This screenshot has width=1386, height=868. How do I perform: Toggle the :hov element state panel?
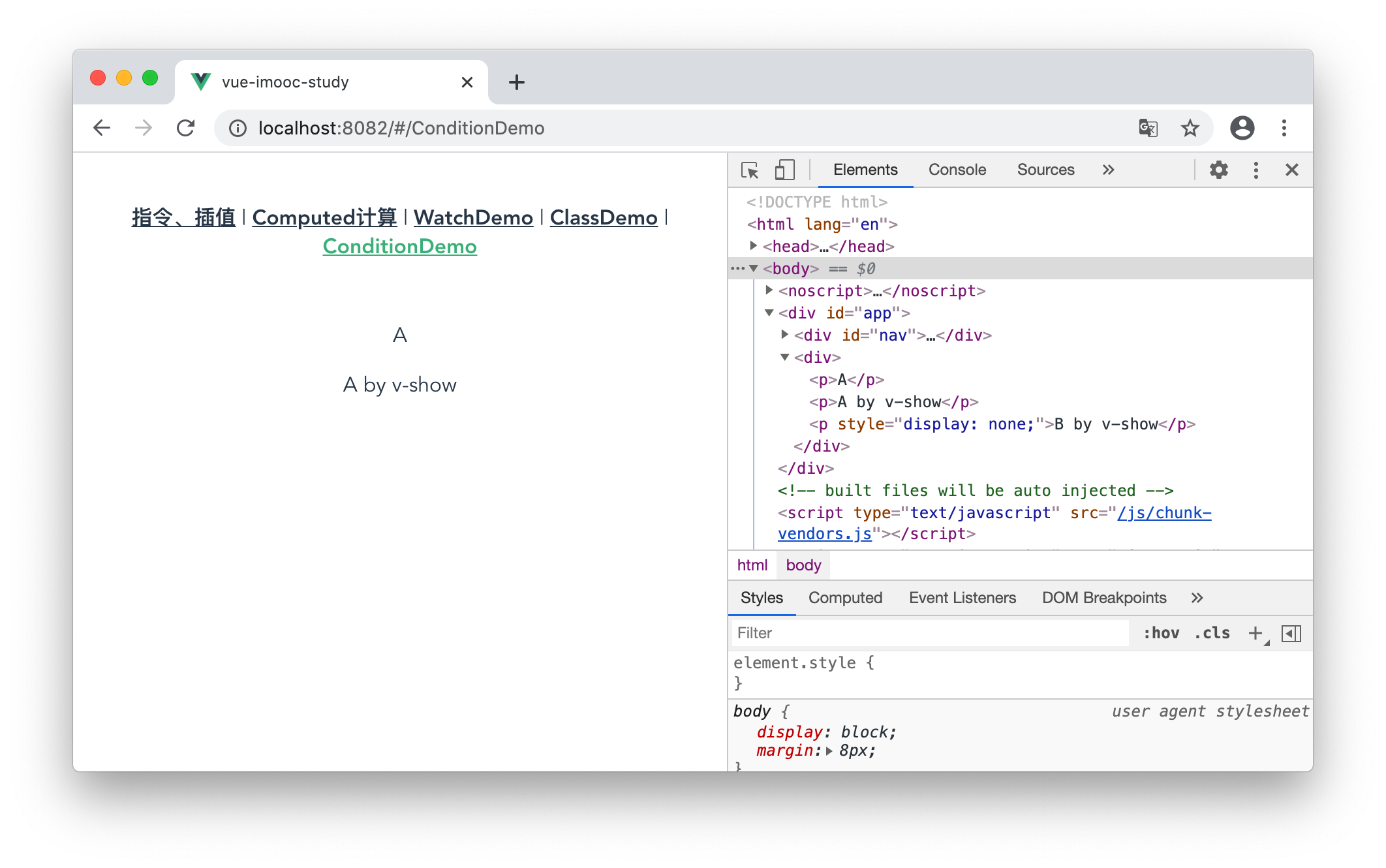pos(1161,633)
